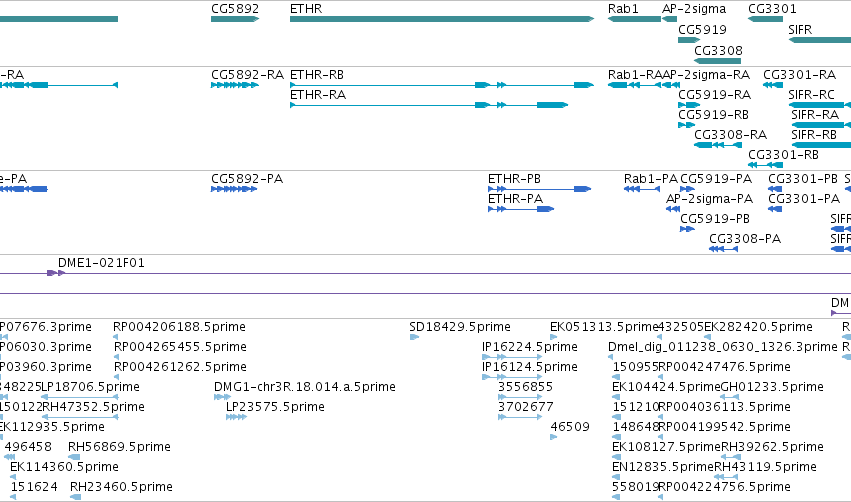Select the DME1-021F01 purple marker
This screenshot has width=851, height=502.
56,273
